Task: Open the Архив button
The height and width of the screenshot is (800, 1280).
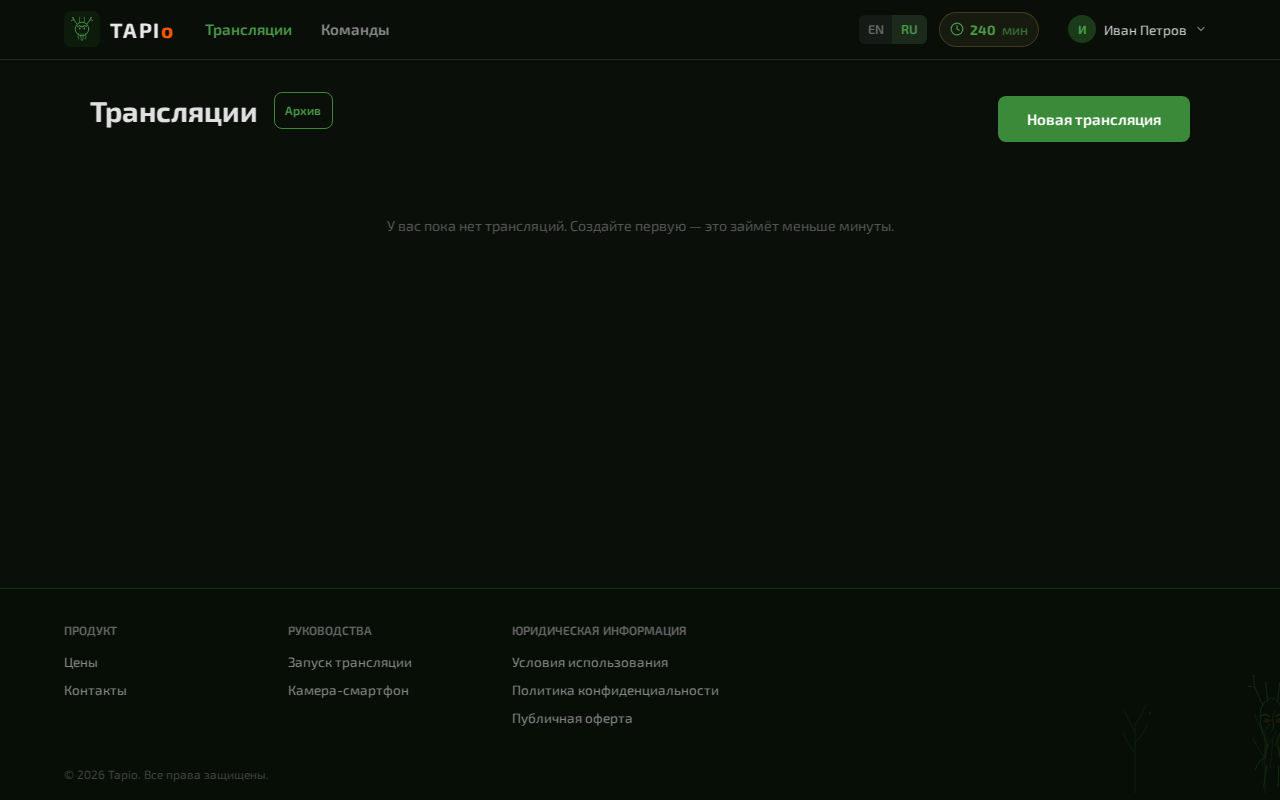Action: click(303, 111)
